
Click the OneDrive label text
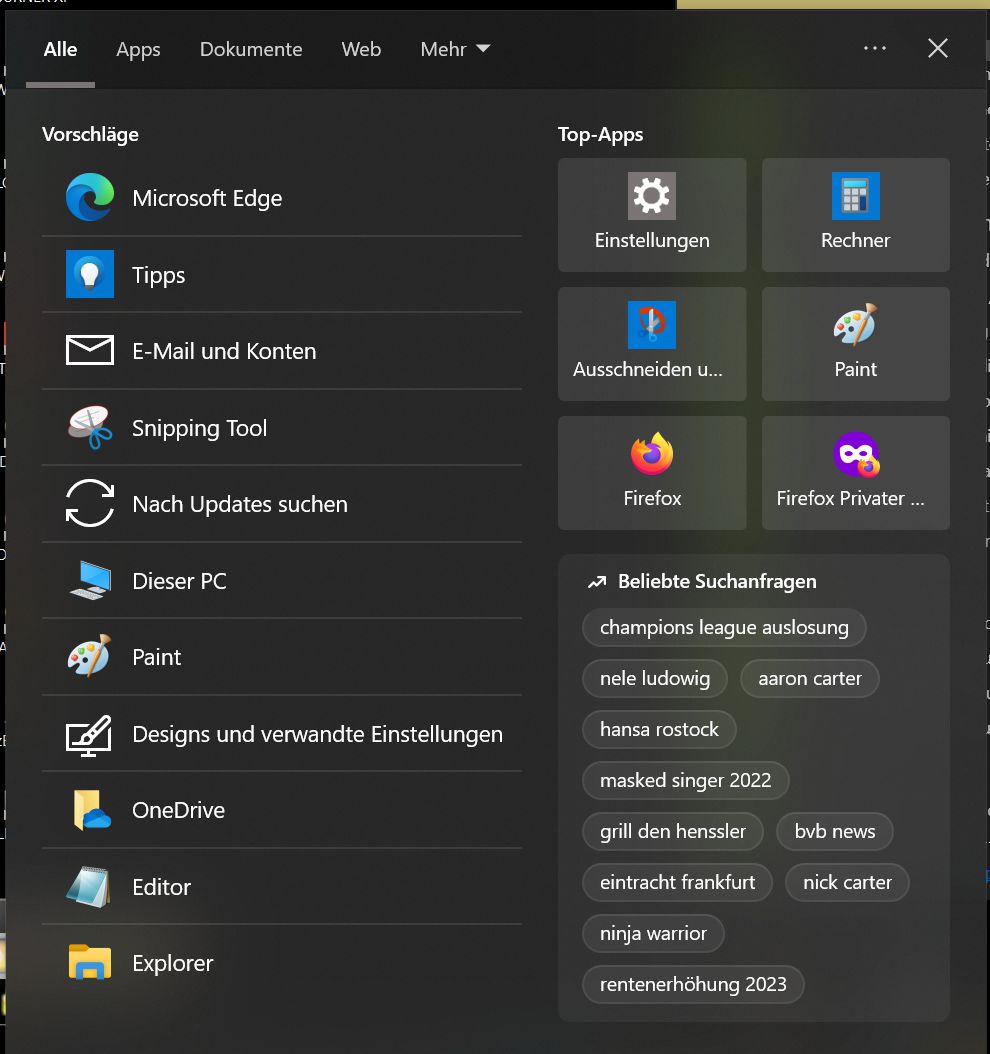tap(178, 811)
